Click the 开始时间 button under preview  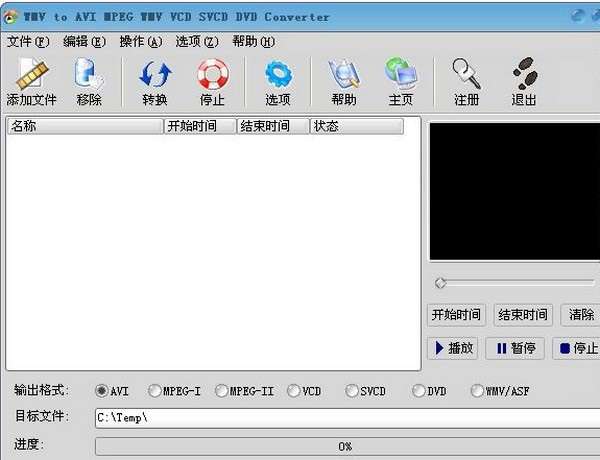(x=457, y=315)
